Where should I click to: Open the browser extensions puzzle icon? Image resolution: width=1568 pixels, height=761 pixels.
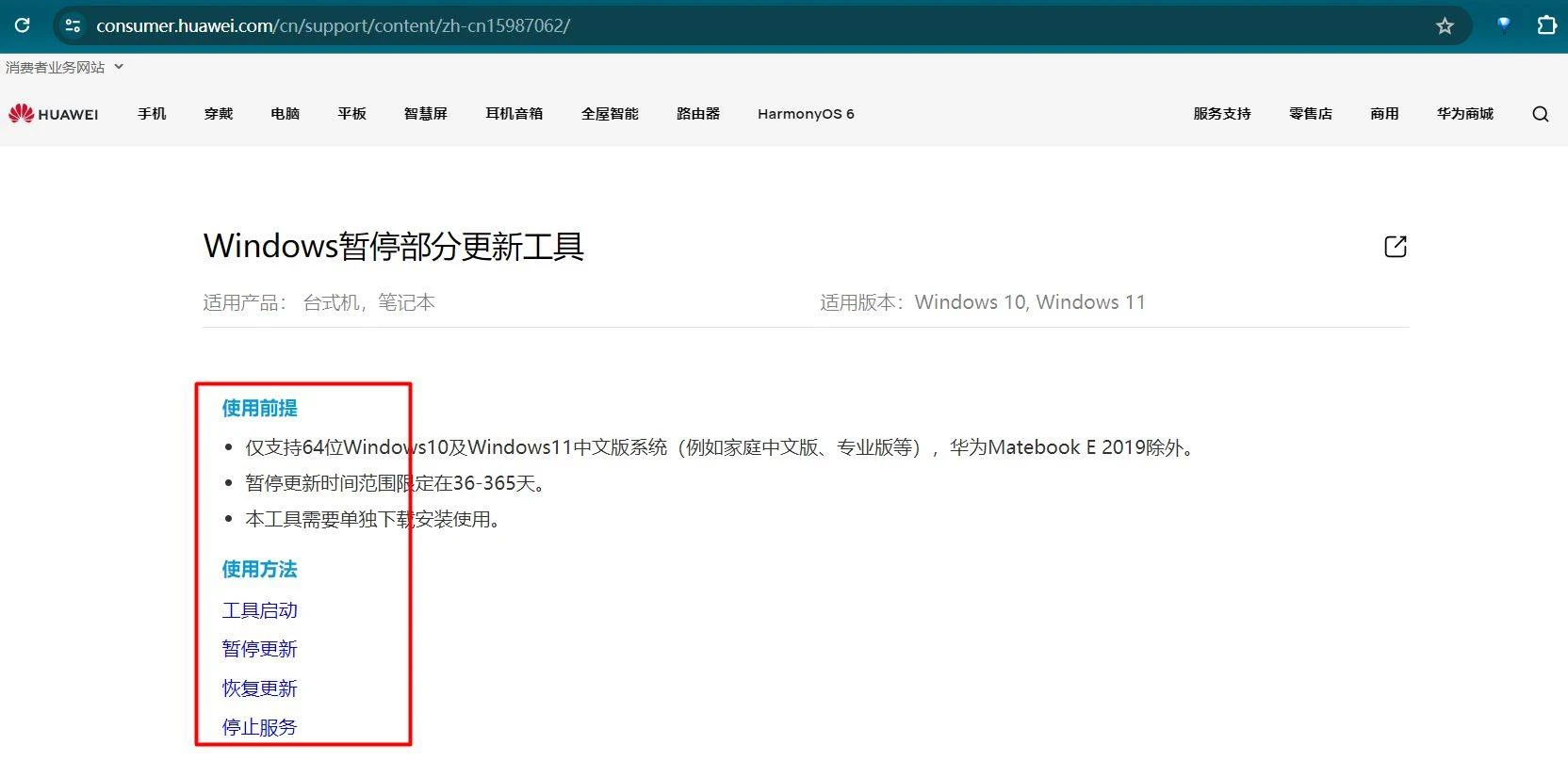click(x=1546, y=25)
